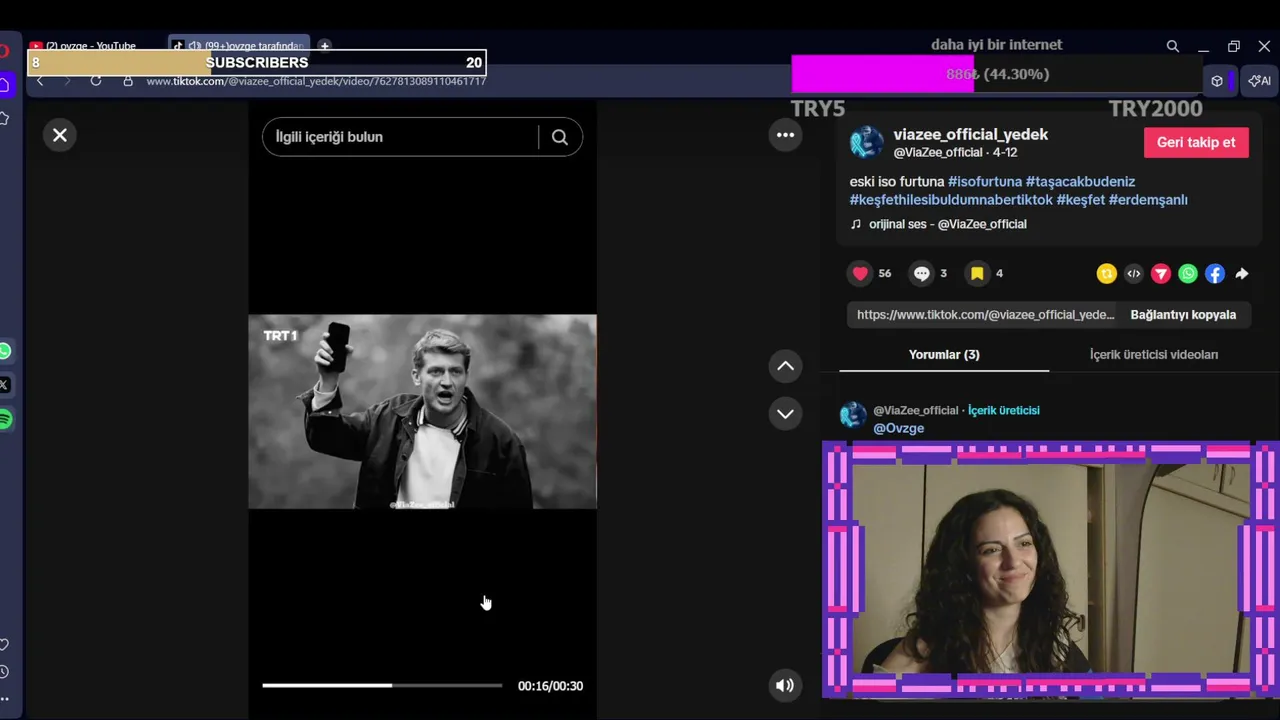Go to previous video with up arrow
This screenshot has height=720, width=1280.
click(x=786, y=366)
